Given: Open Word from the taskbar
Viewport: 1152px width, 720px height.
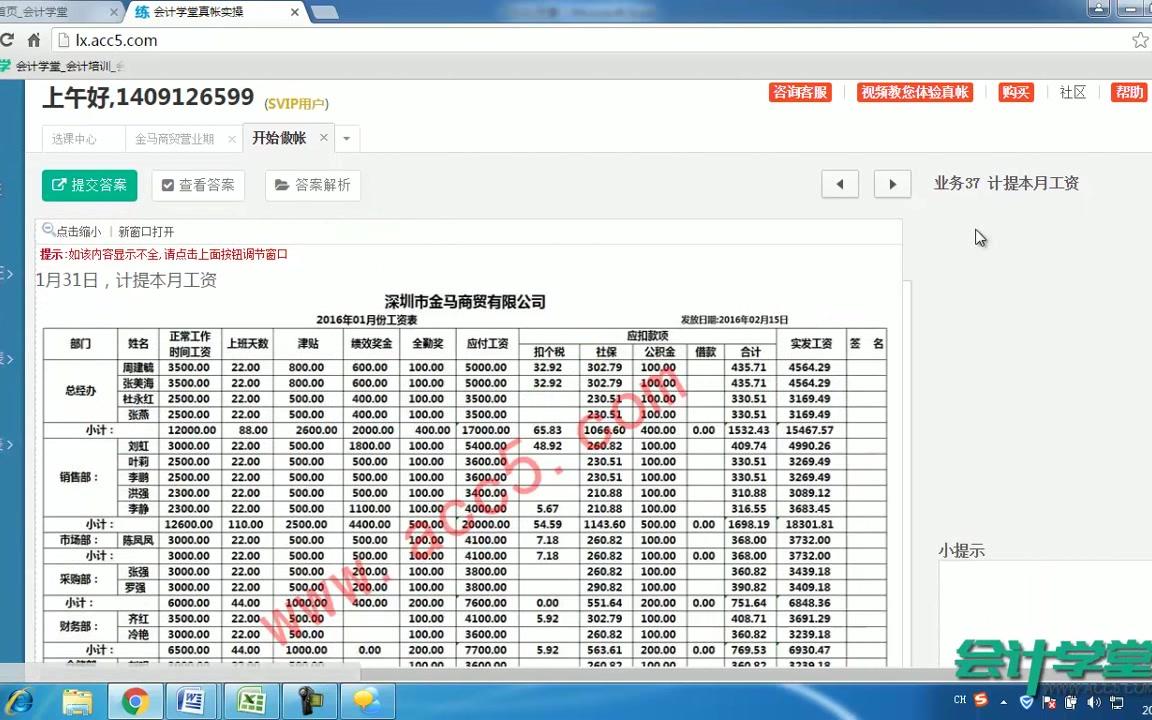Looking at the screenshot, I should [x=192, y=701].
